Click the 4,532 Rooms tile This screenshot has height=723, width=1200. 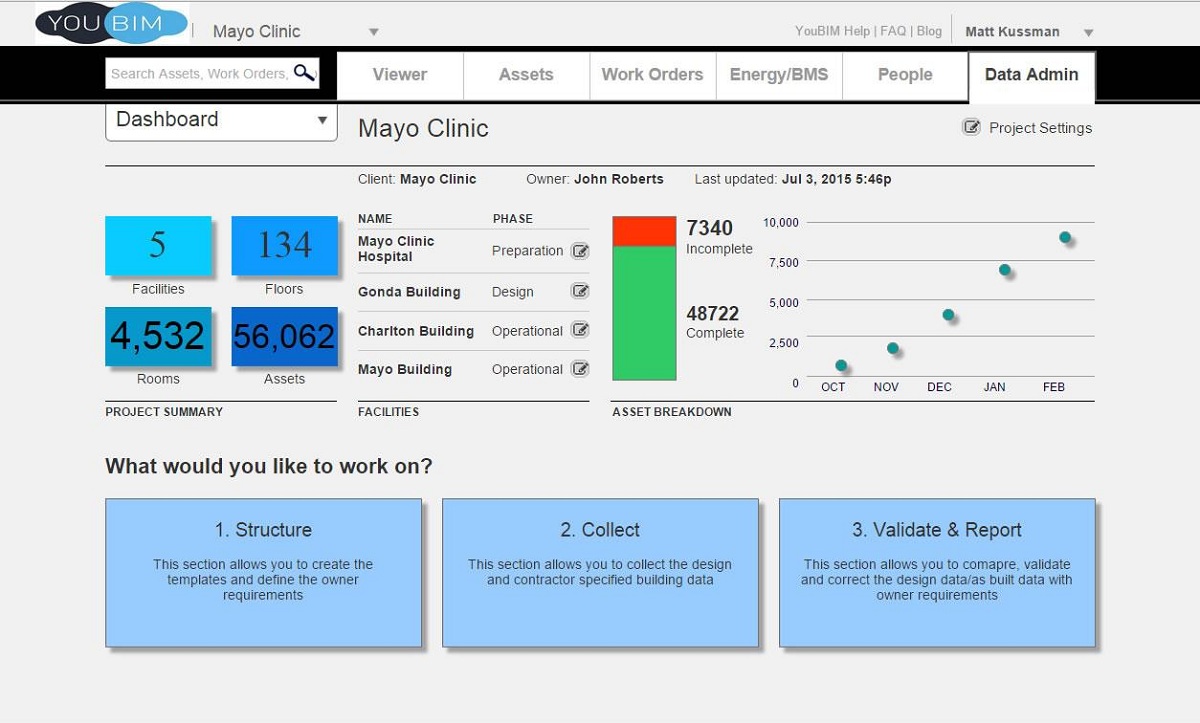pyautogui.click(x=158, y=336)
